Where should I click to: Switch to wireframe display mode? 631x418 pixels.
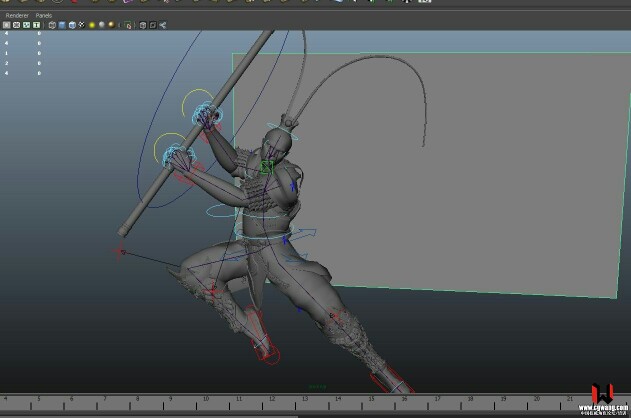pos(52,25)
